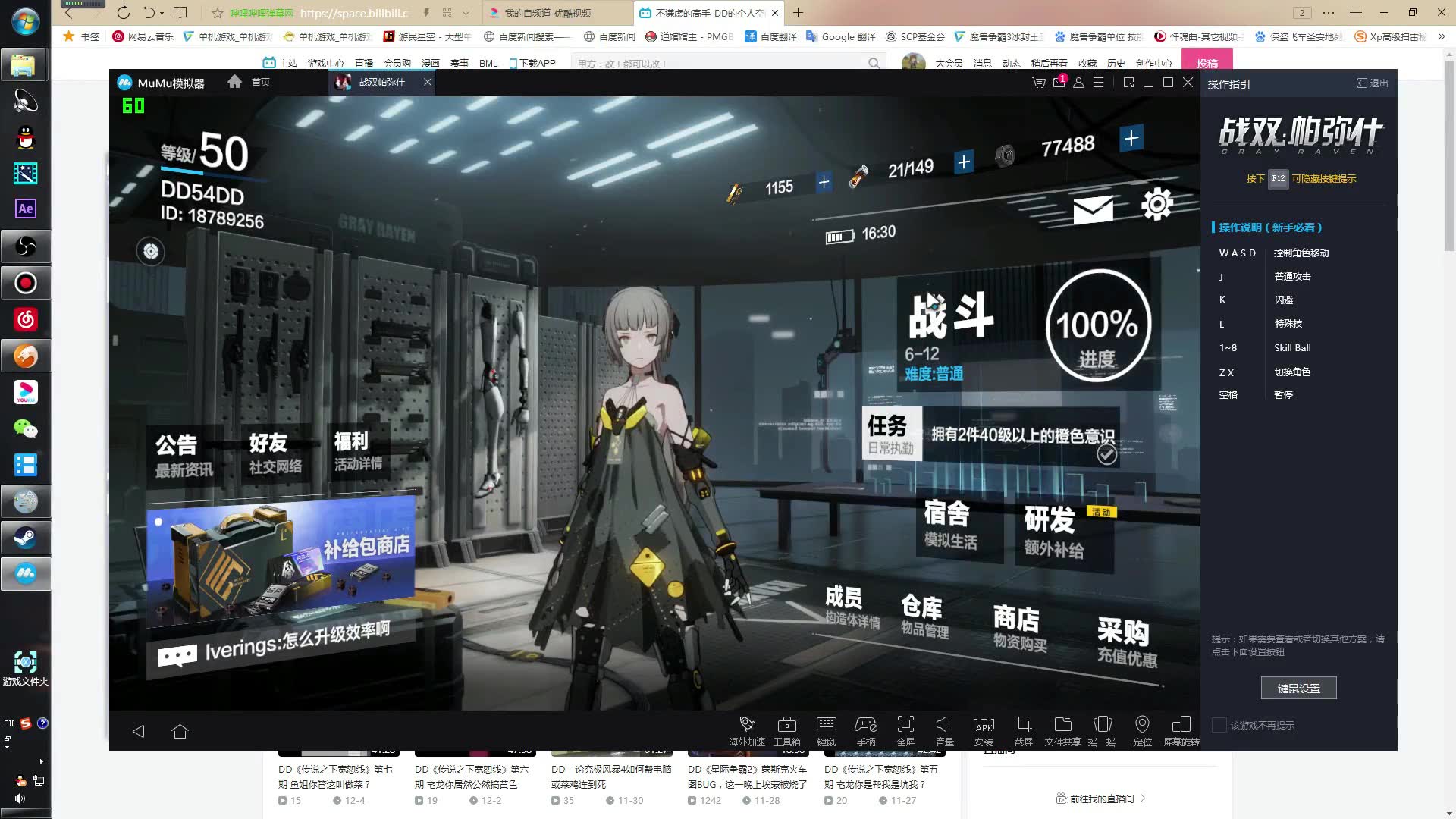Screen dimensions: 1456x819
Task: Expand the browser address bar dropdown
Action: coord(466,13)
